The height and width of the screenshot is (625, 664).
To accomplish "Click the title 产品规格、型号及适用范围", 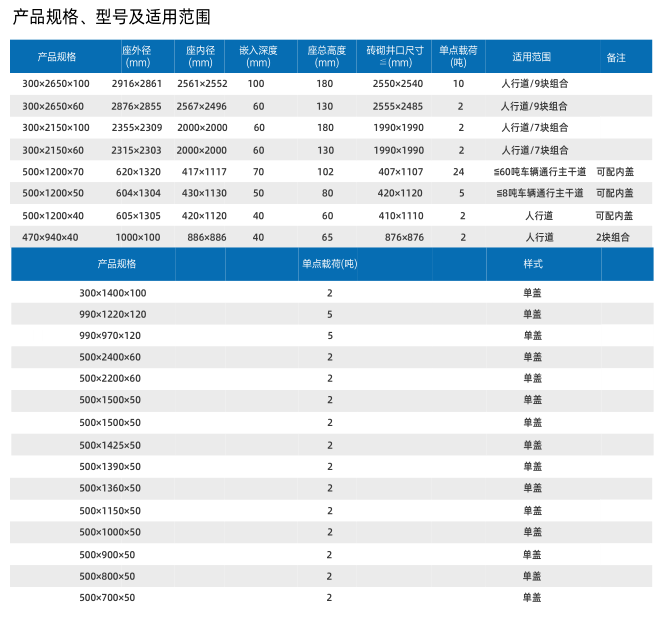I will [x=111, y=18].
